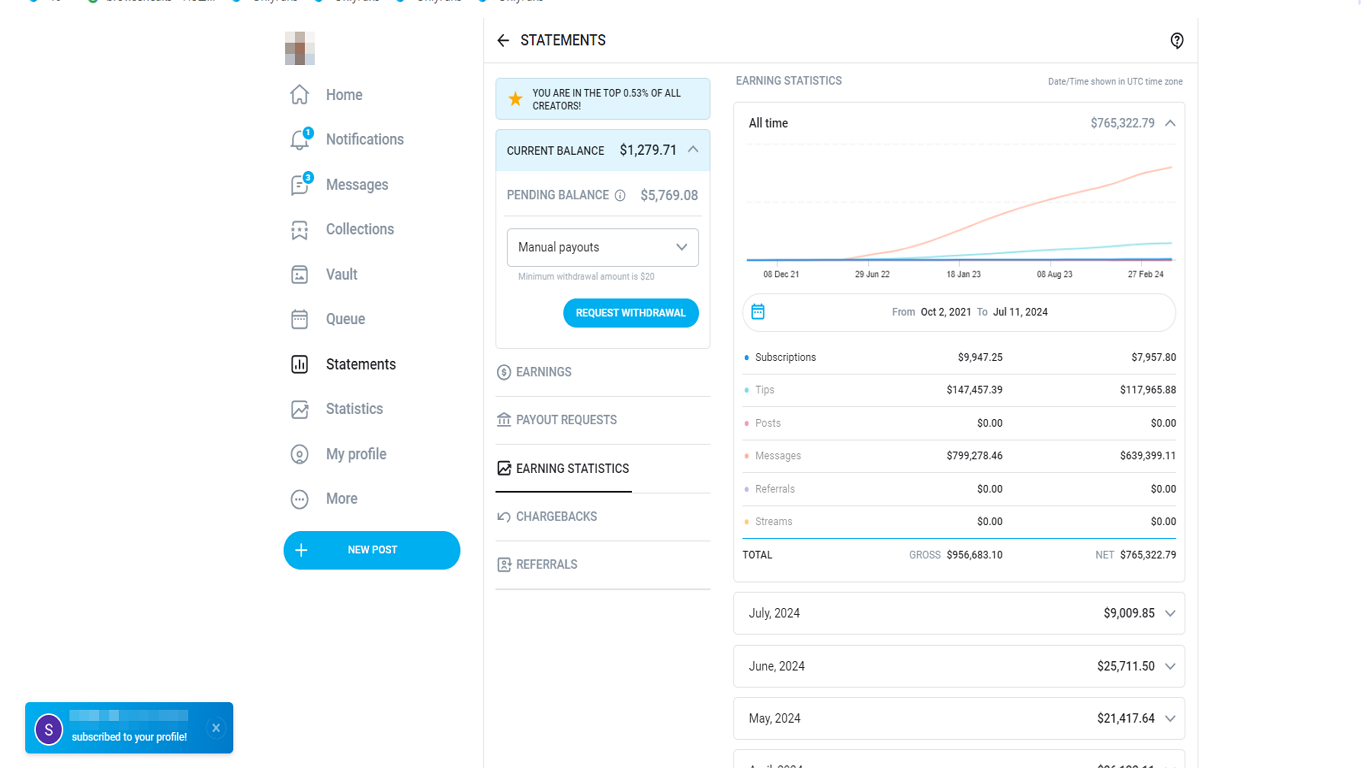The image size is (1366, 768).
Task: Dismiss the subscribed notification toast
Action: [x=216, y=728]
